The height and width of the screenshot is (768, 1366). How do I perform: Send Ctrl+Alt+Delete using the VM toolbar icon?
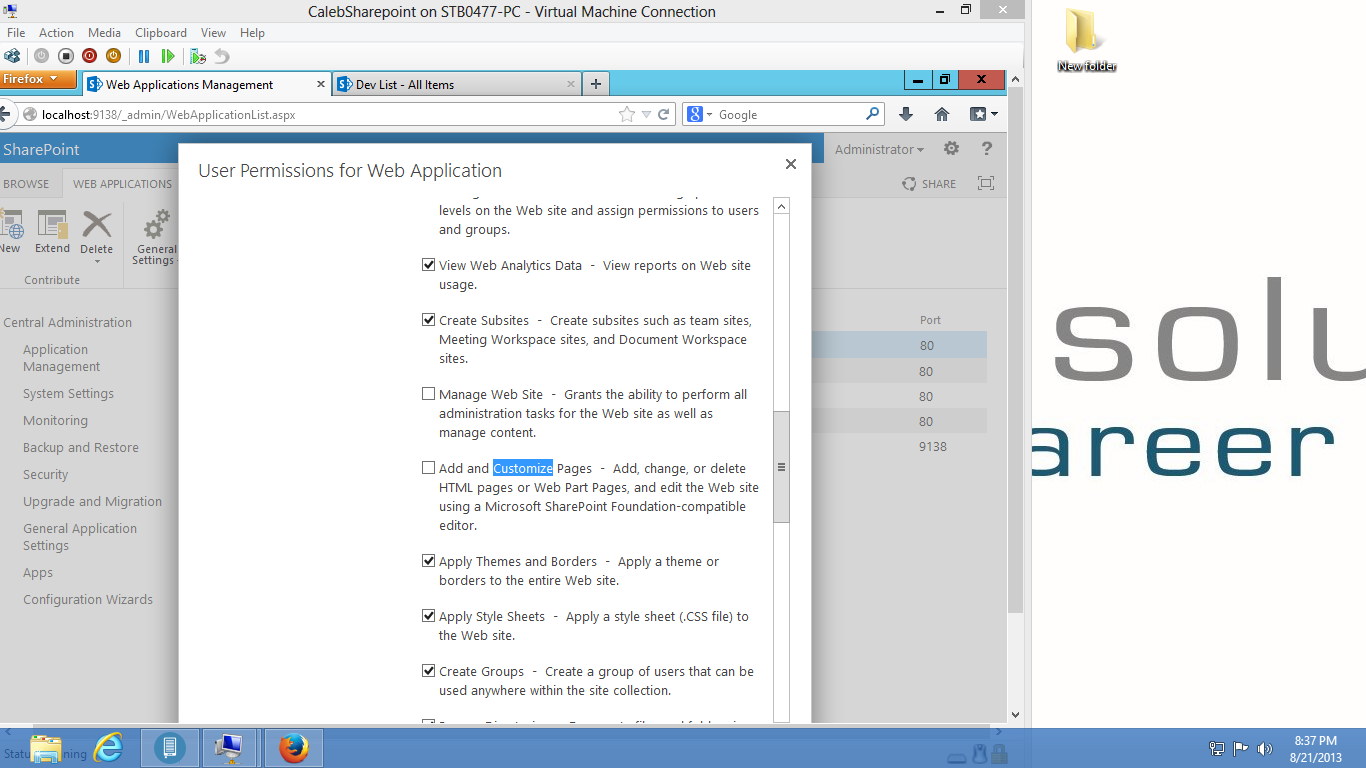coord(12,57)
